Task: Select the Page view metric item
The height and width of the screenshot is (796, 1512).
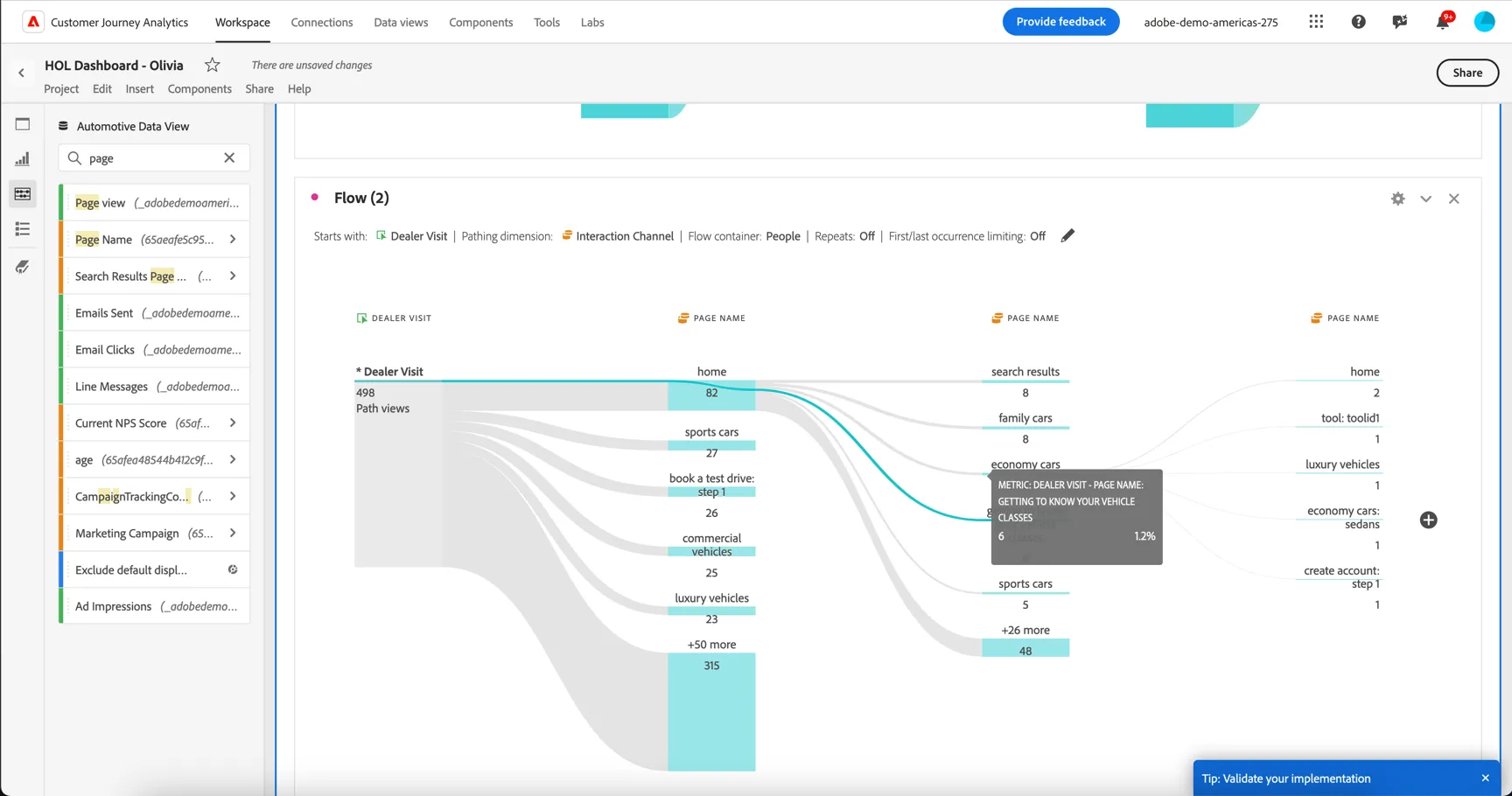Action: pos(155,203)
